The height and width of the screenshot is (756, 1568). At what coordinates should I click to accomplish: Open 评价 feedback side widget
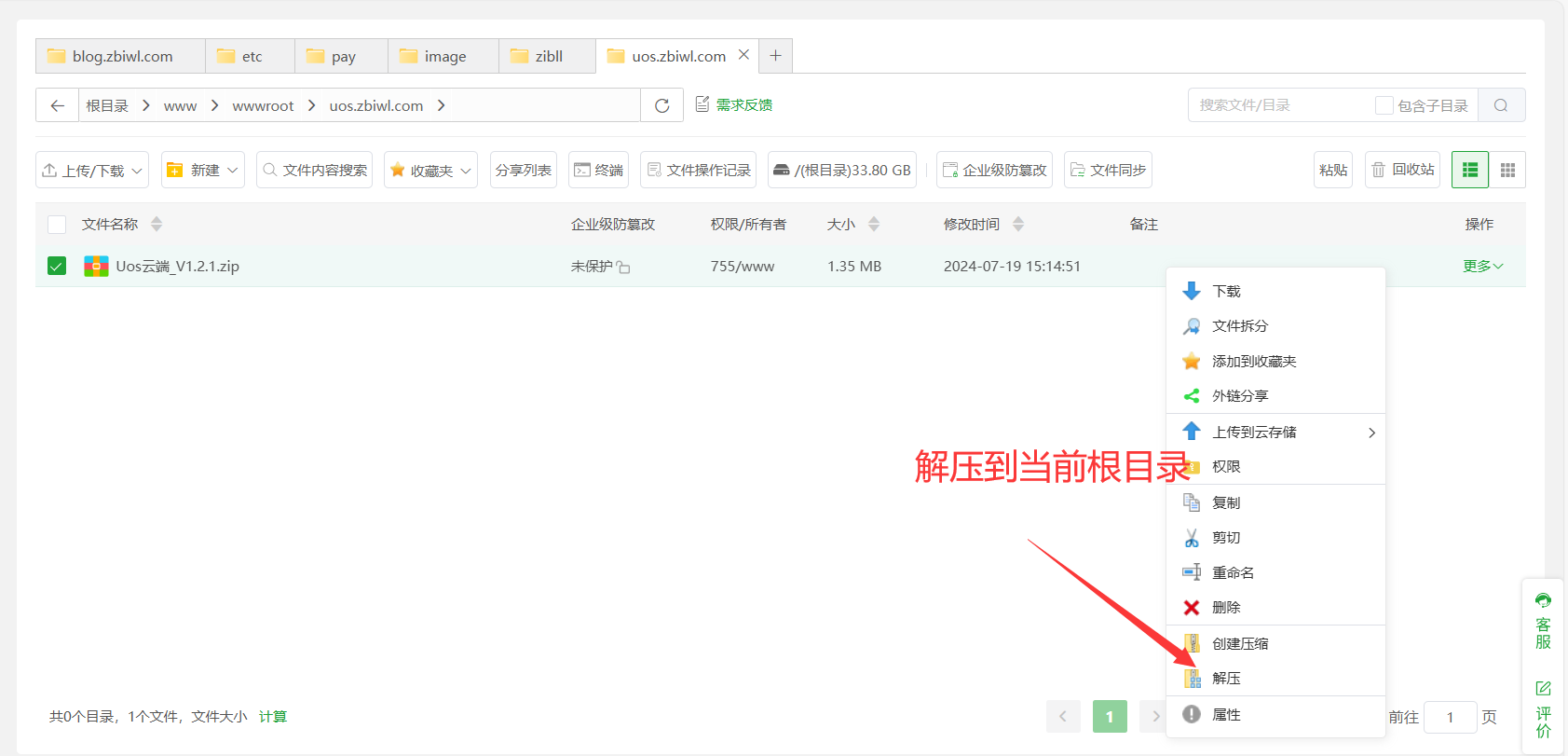pos(1543,709)
